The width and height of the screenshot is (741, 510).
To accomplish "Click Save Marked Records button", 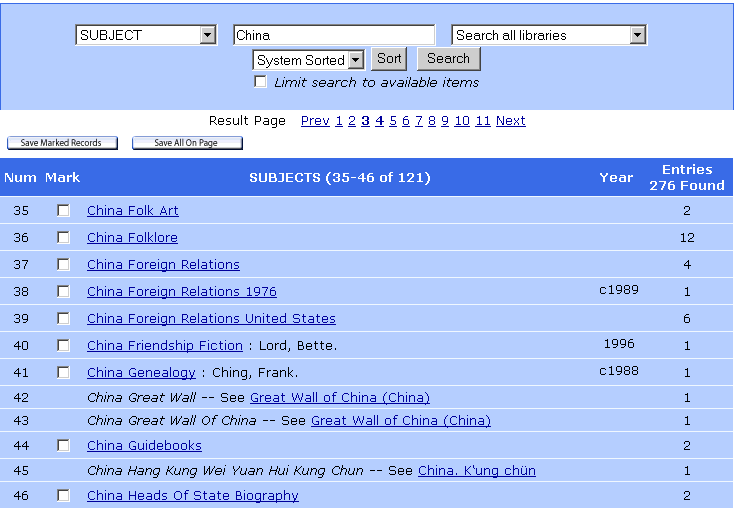I will (x=62, y=143).
